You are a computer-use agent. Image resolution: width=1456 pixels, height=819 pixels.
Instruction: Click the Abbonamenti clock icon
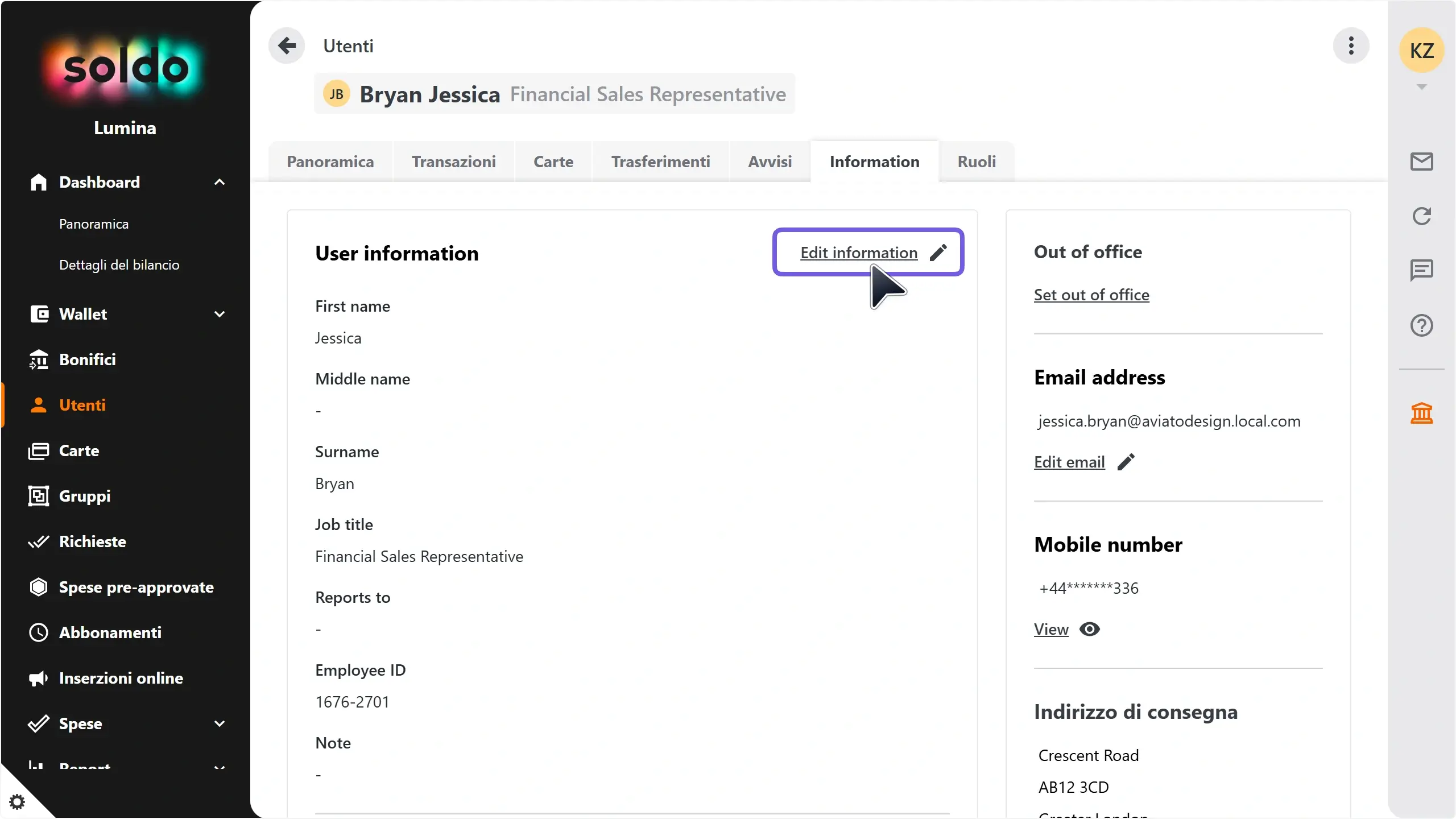point(38,632)
